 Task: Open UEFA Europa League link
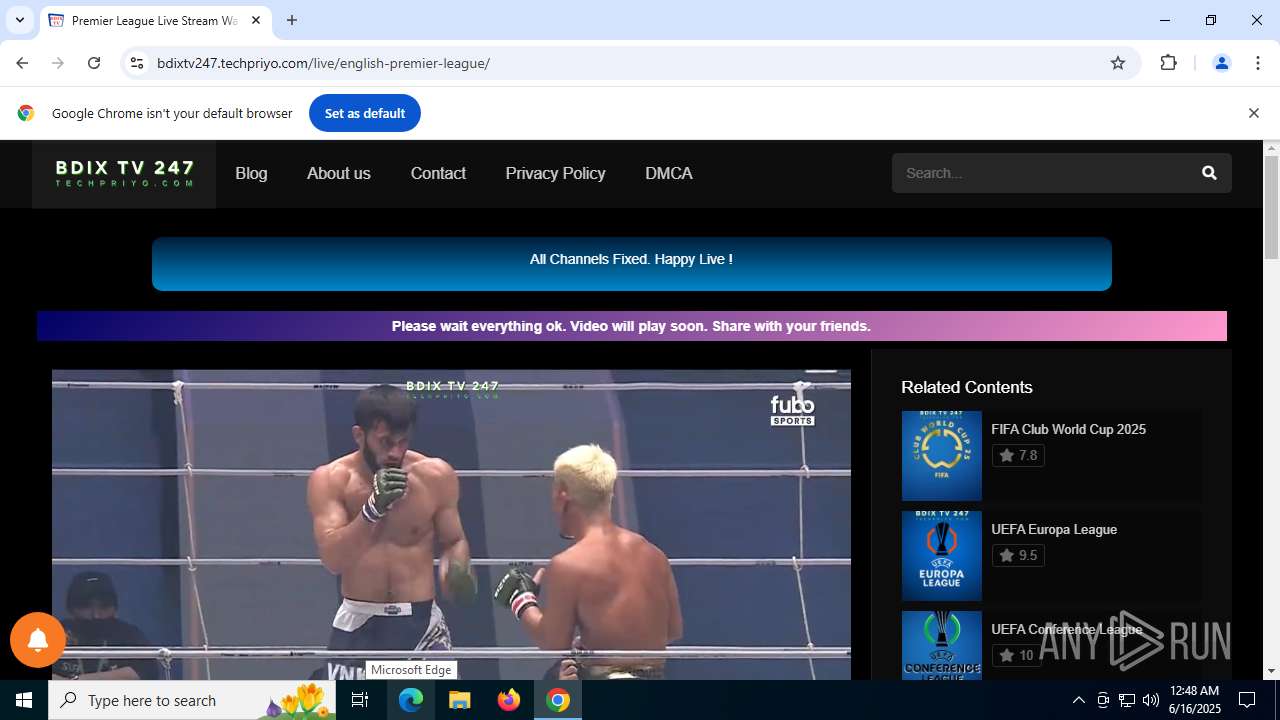click(1054, 529)
